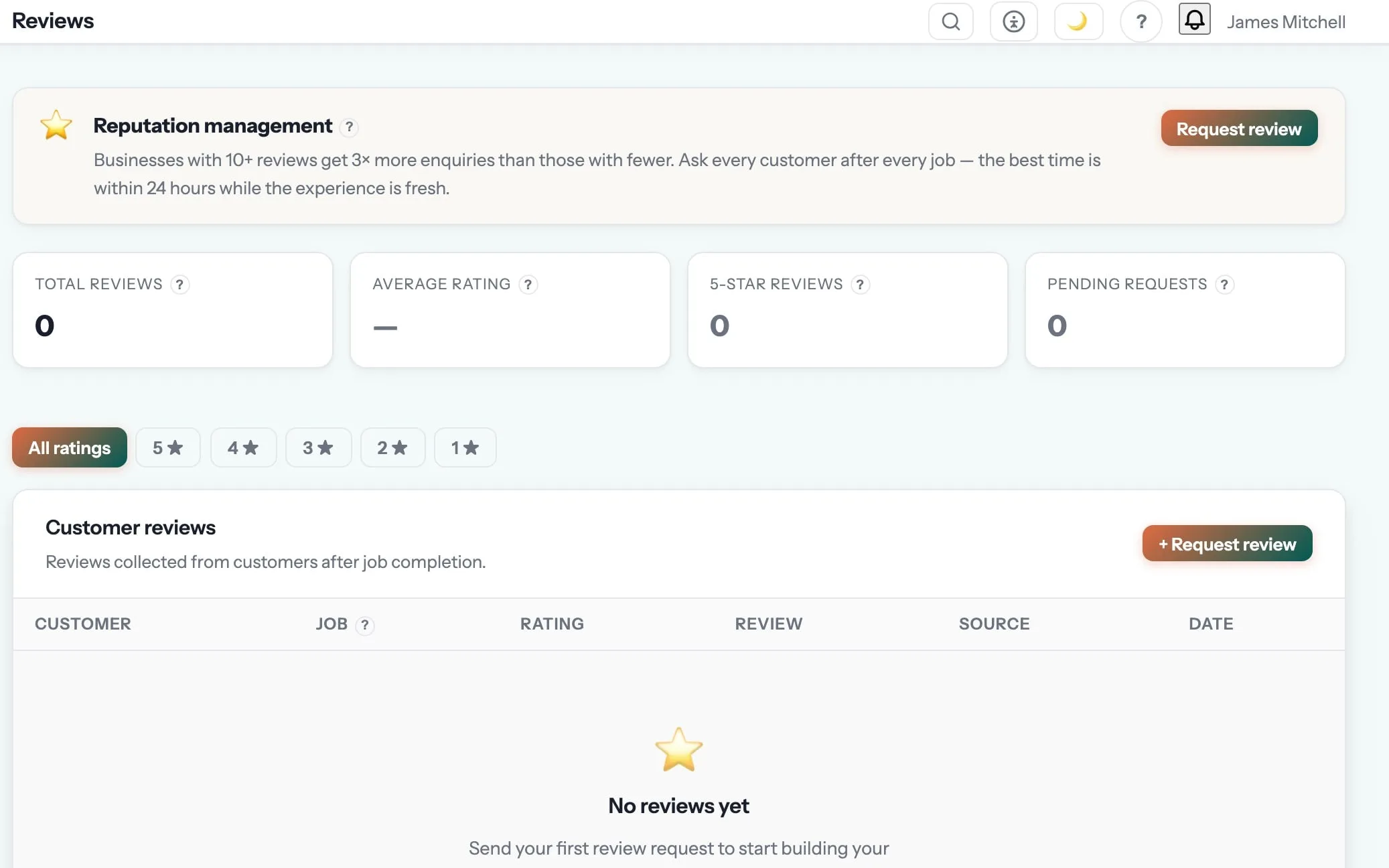Open accessibility options icon
The image size is (1389, 868).
tap(1013, 21)
